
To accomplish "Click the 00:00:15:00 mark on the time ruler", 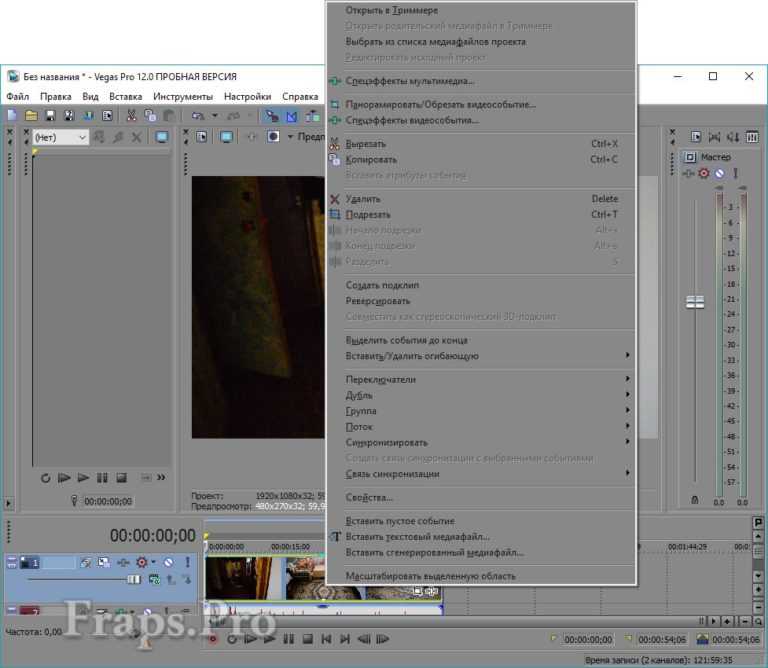I will click(290, 547).
